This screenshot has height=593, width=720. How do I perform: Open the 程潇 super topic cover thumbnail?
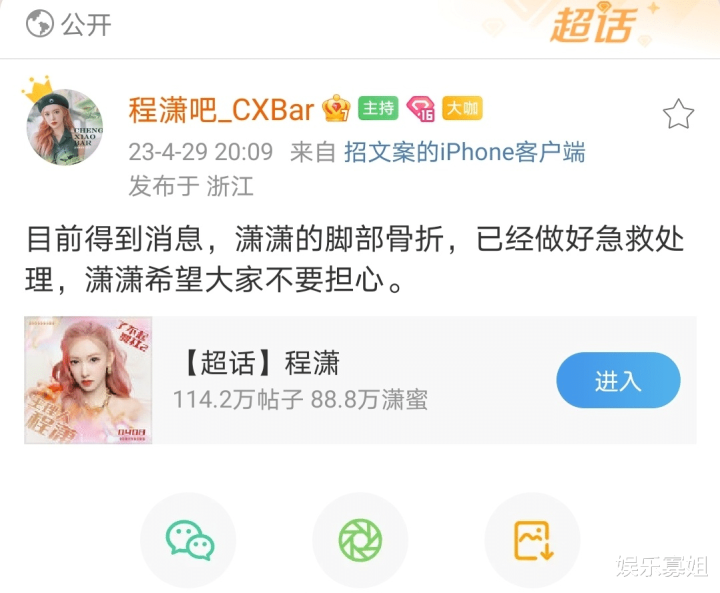pyautogui.click(x=88, y=380)
